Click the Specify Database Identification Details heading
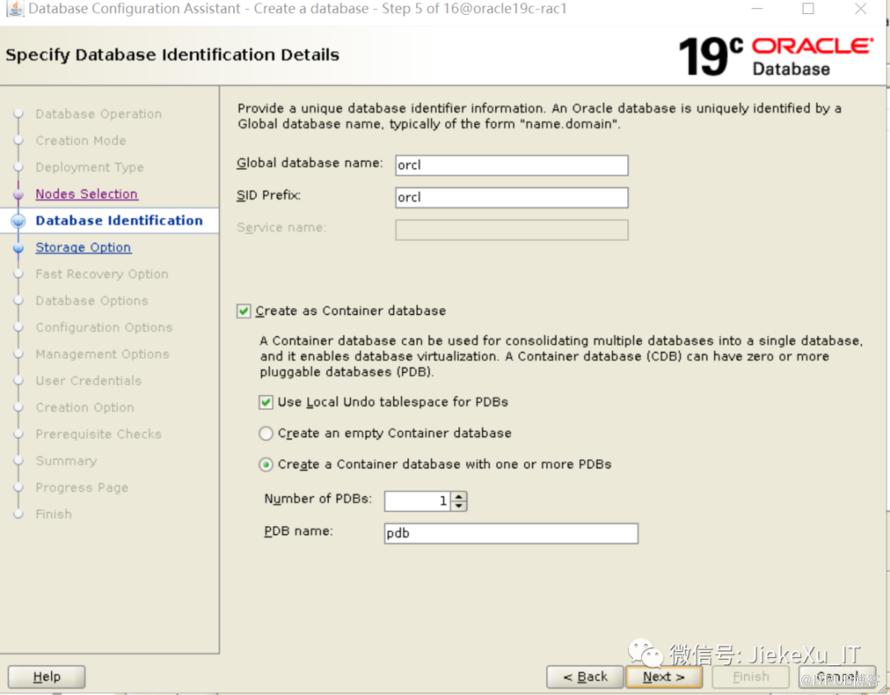 pos(173,55)
